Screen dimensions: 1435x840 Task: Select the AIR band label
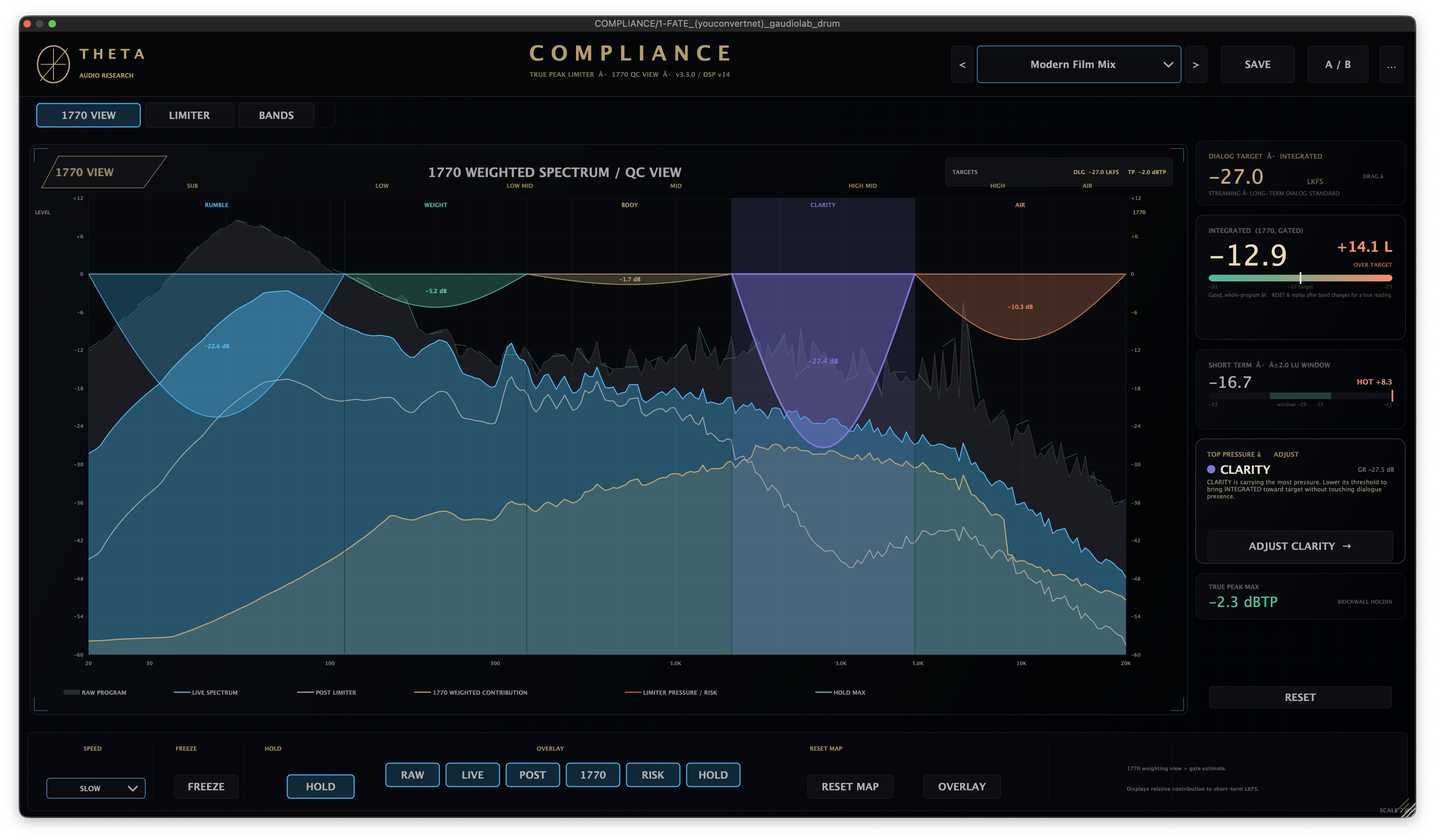pyautogui.click(x=1020, y=205)
